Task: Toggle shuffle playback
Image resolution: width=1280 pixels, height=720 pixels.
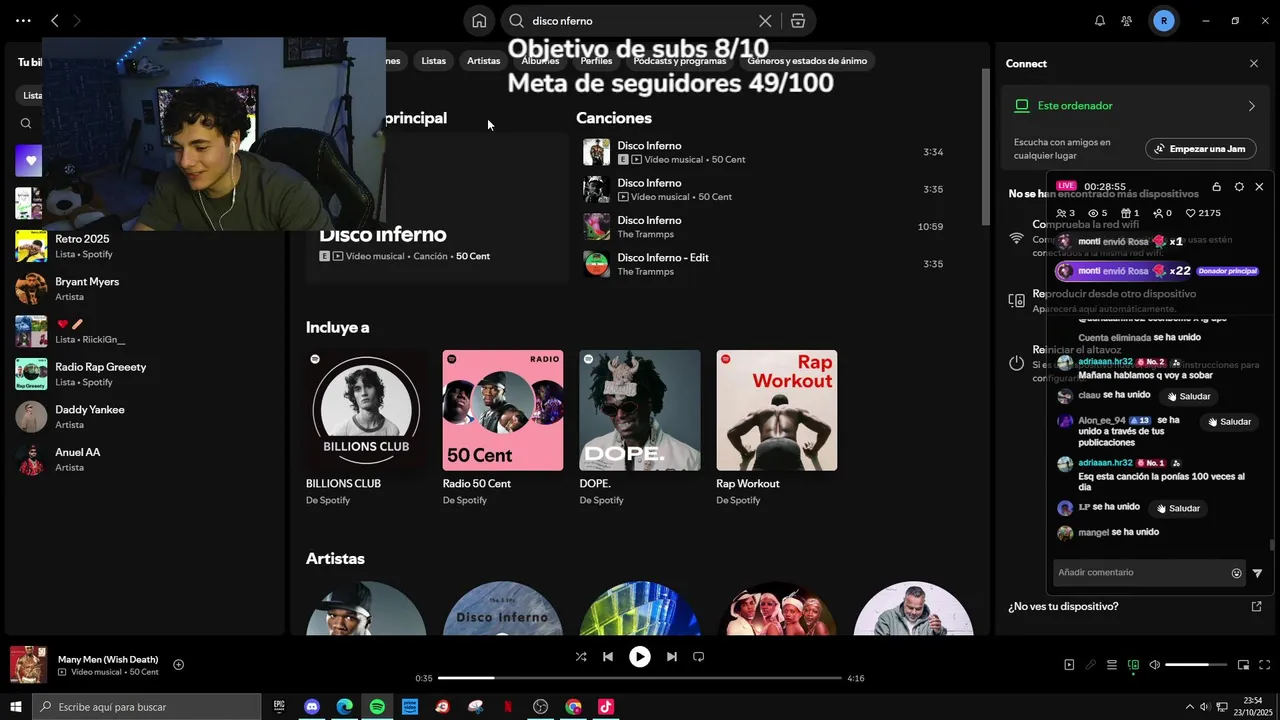Action: [x=581, y=657]
